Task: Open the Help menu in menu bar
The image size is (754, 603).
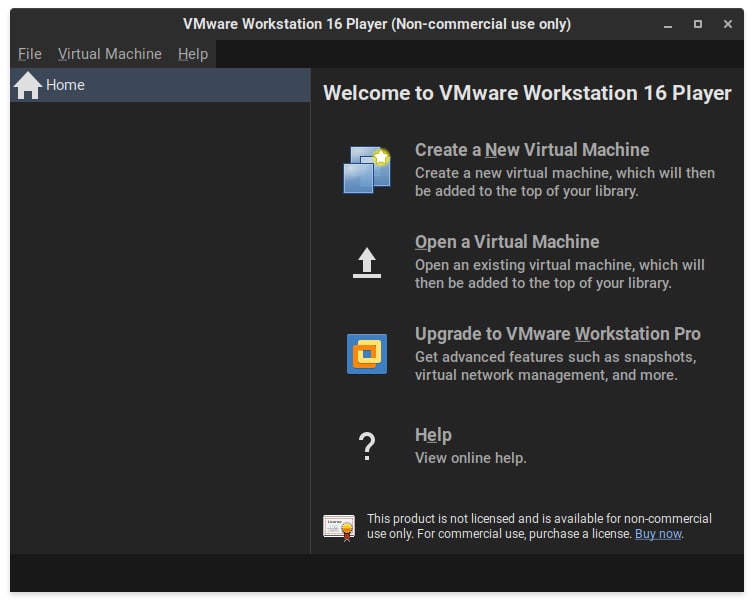Action: coord(193,54)
